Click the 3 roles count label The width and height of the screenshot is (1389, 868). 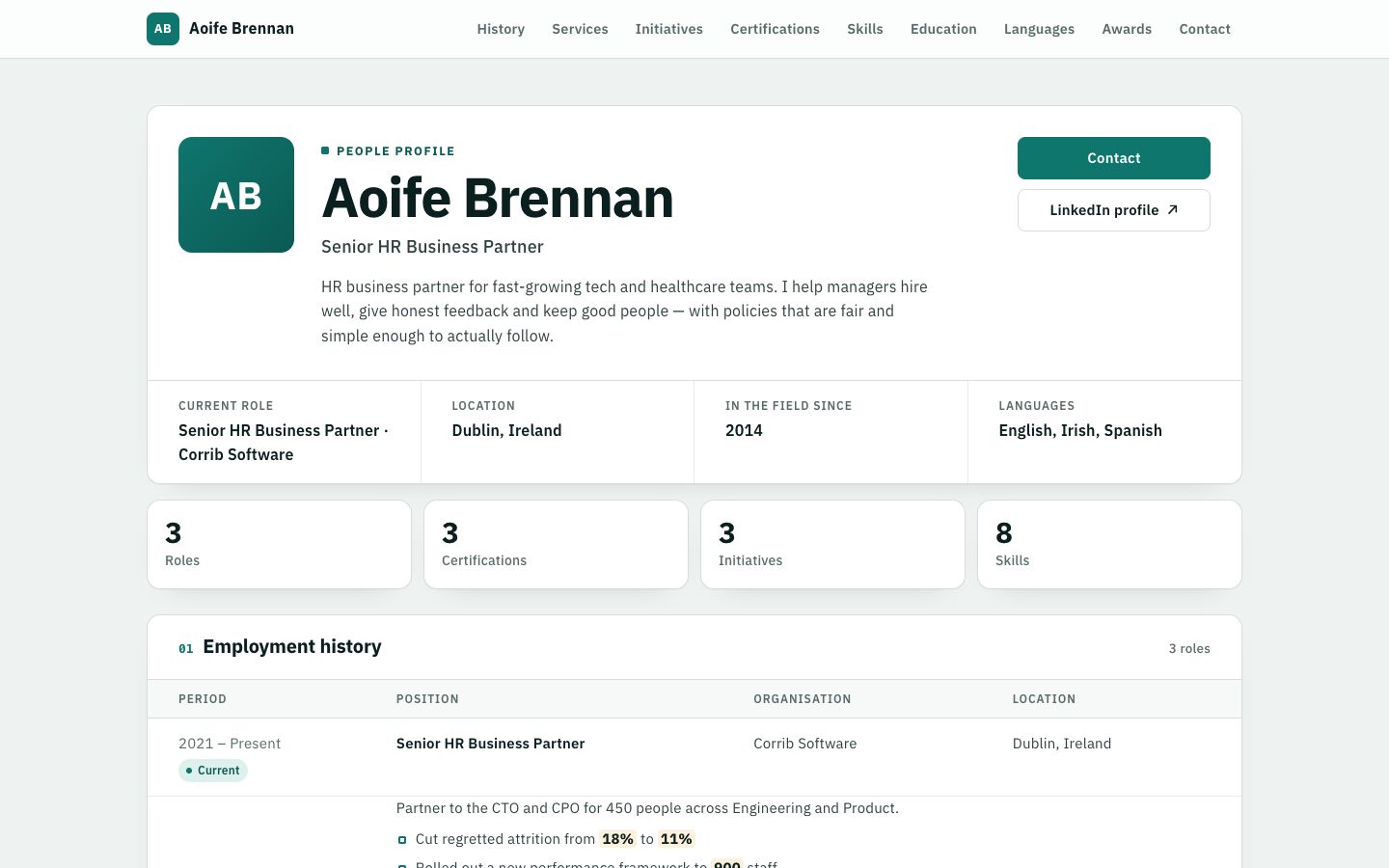coord(1189,649)
